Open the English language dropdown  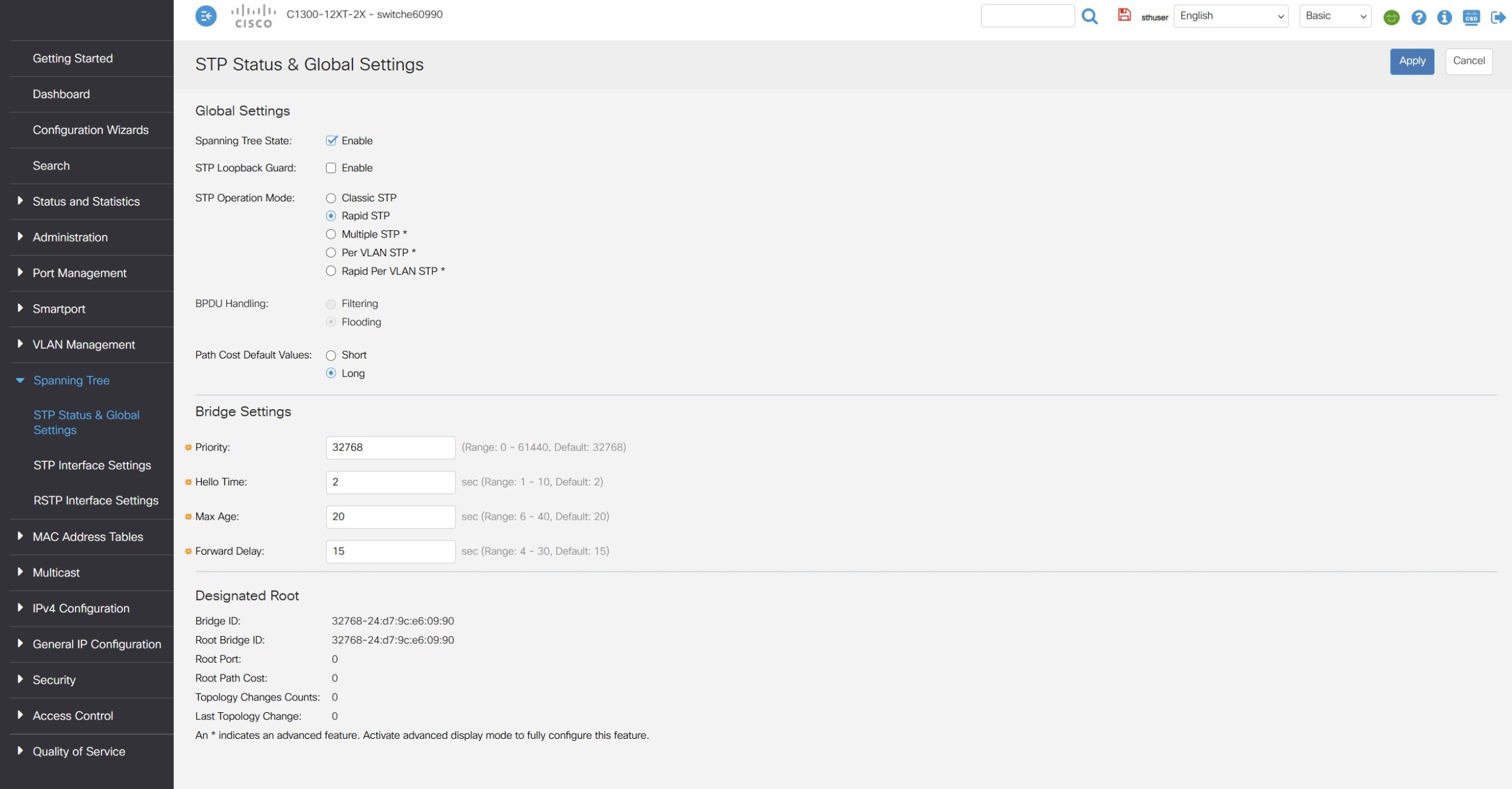coord(1230,16)
